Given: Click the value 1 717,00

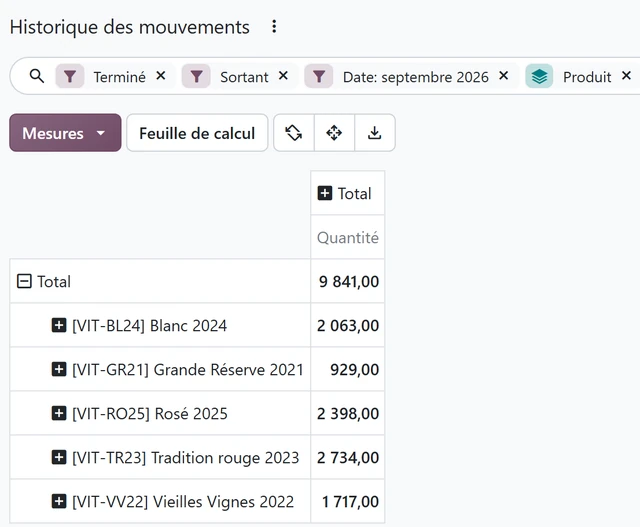Looking at the screenshot, I should (x=350, y=502).
